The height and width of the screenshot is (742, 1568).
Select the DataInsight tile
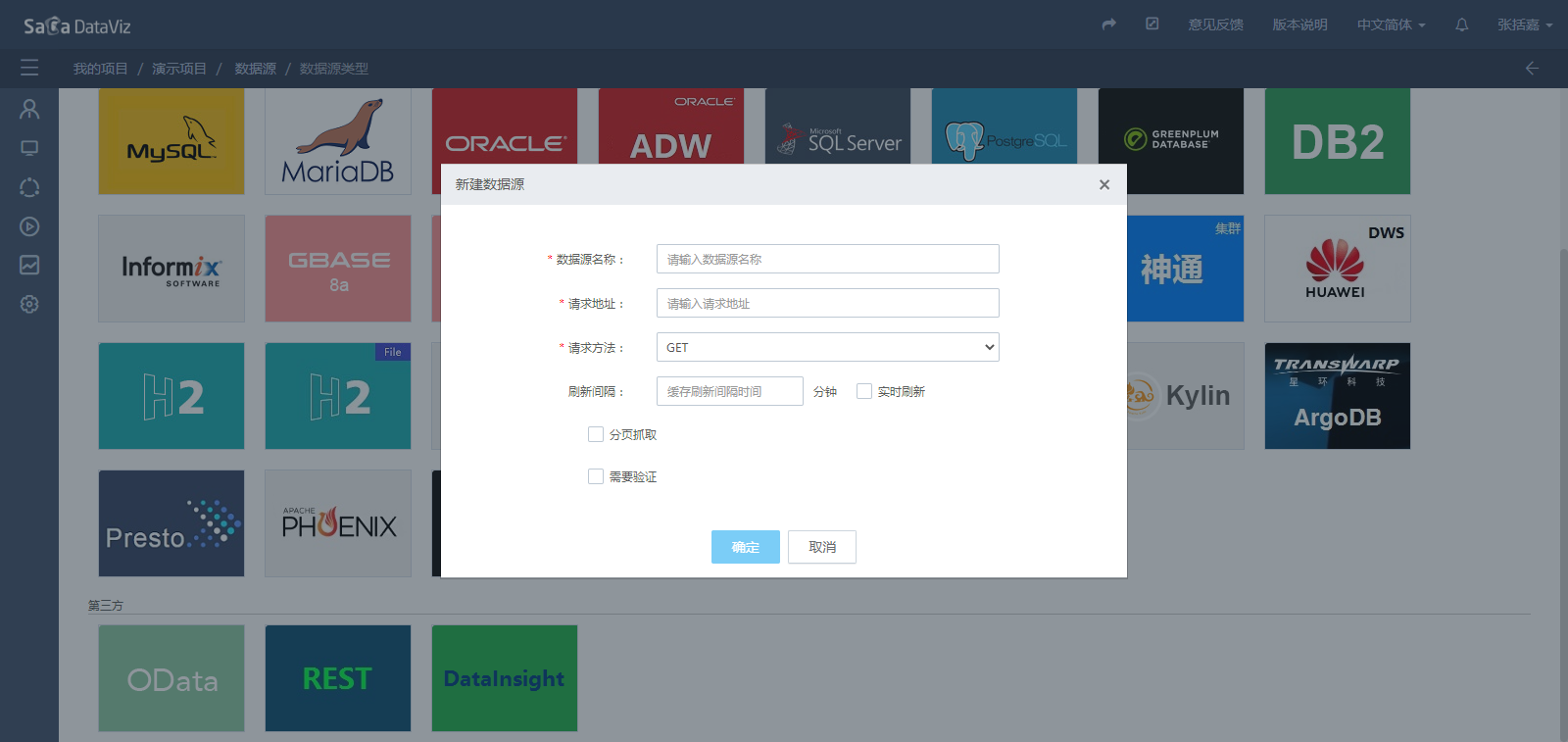point(505,678)
